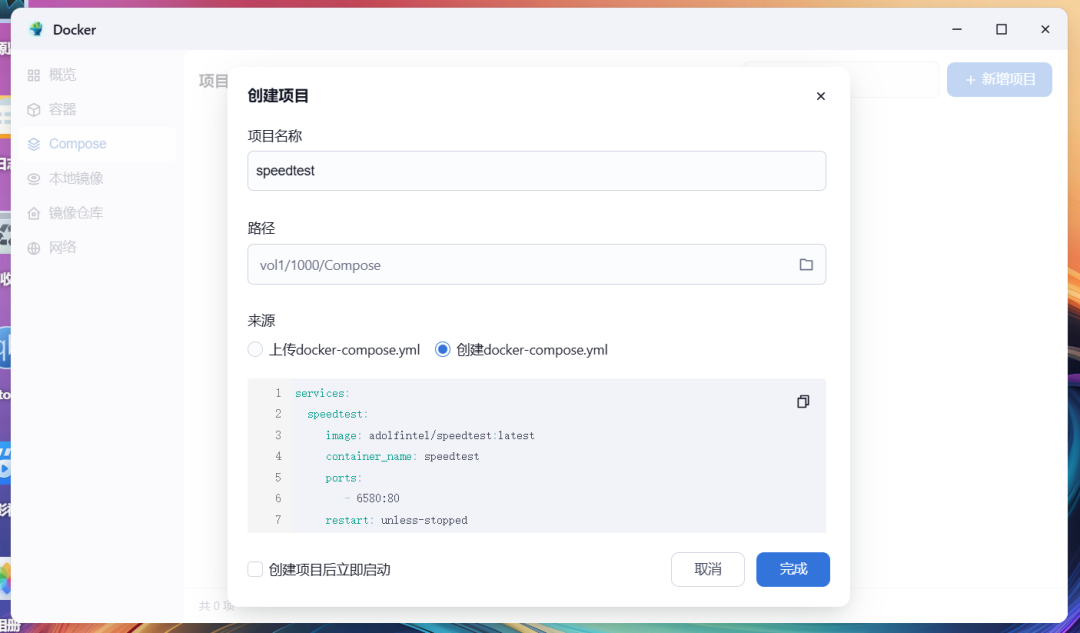Enable 创建项目后立即启动 checkbox
1080x633 pixels.
click(255, 569)
